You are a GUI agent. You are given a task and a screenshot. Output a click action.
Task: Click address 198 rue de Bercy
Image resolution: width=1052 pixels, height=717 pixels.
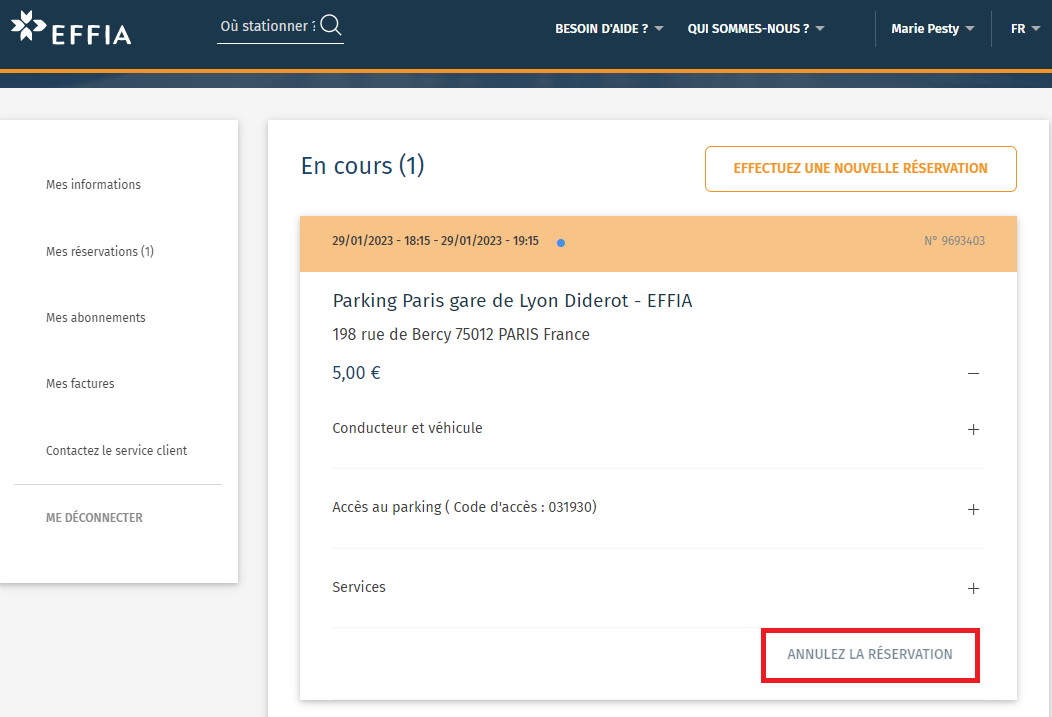tap(461, 334)
